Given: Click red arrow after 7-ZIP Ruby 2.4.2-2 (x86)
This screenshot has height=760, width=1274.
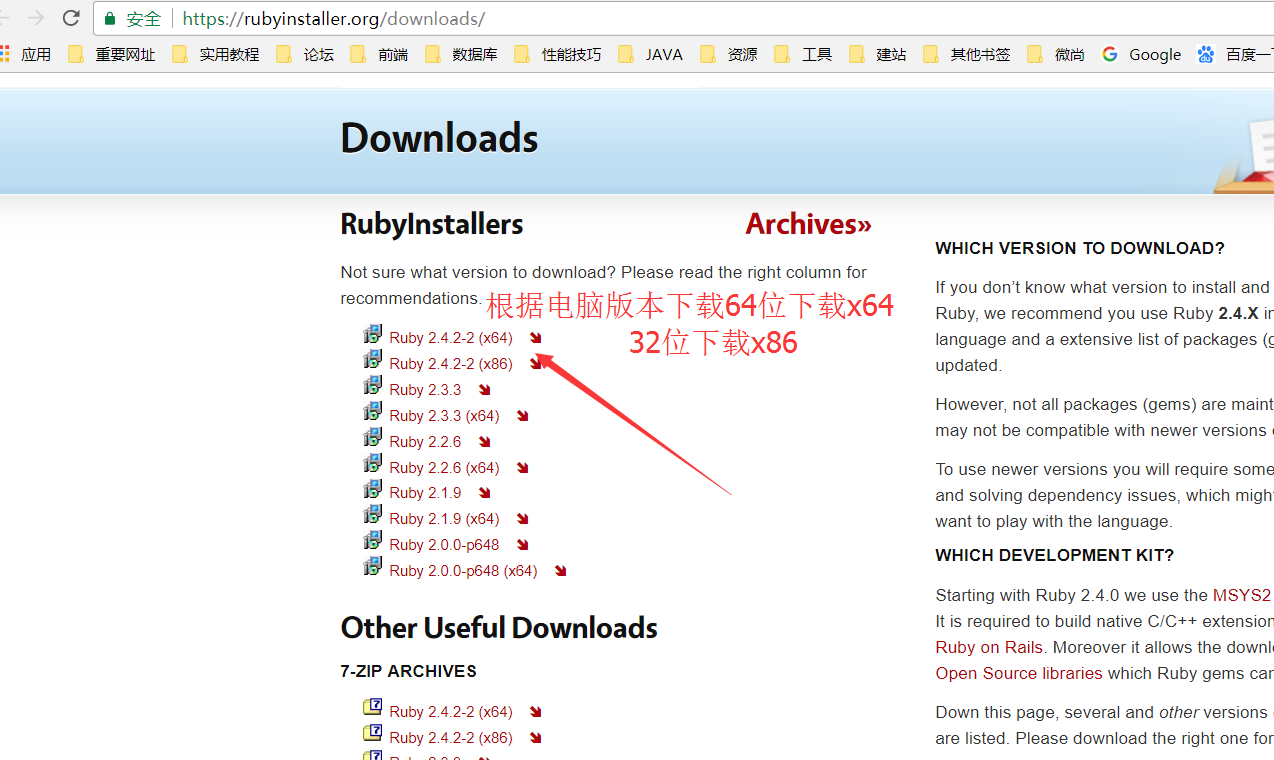Looking at the screenshot, I should click(x=536, y=738).
